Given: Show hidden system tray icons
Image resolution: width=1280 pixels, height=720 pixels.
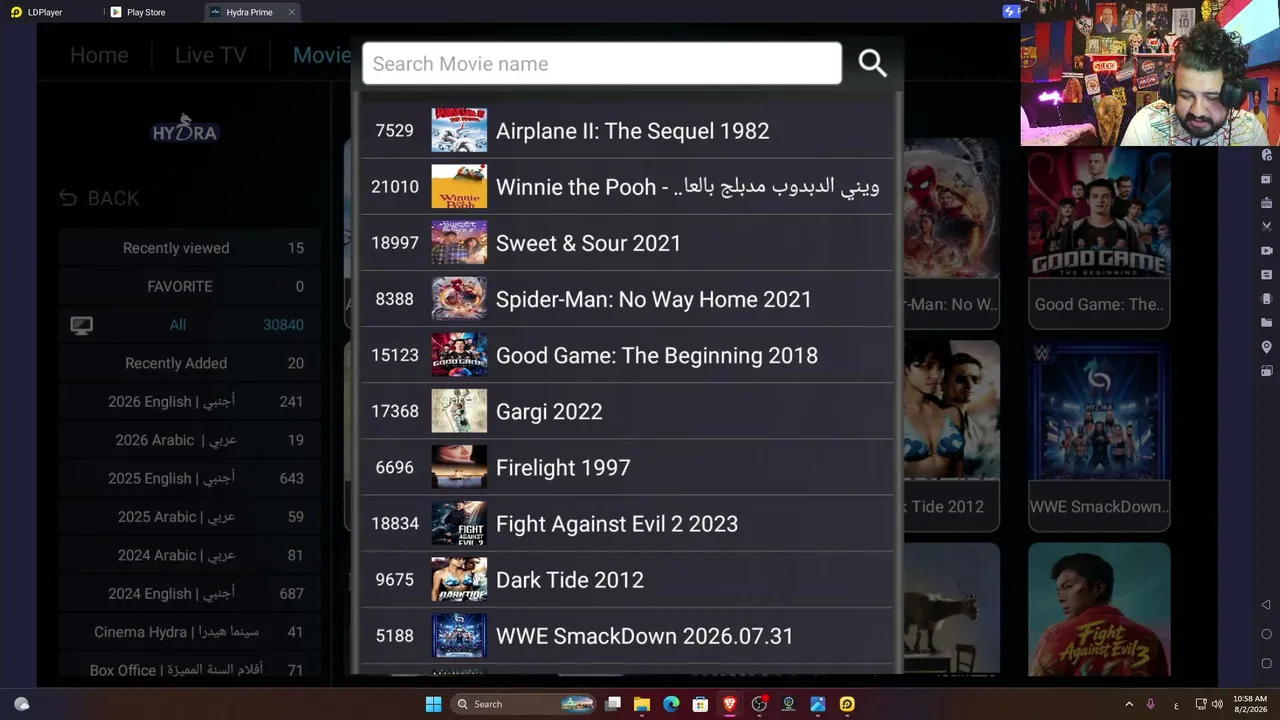Looking at the screenshot, I should tap(1129, 704).
